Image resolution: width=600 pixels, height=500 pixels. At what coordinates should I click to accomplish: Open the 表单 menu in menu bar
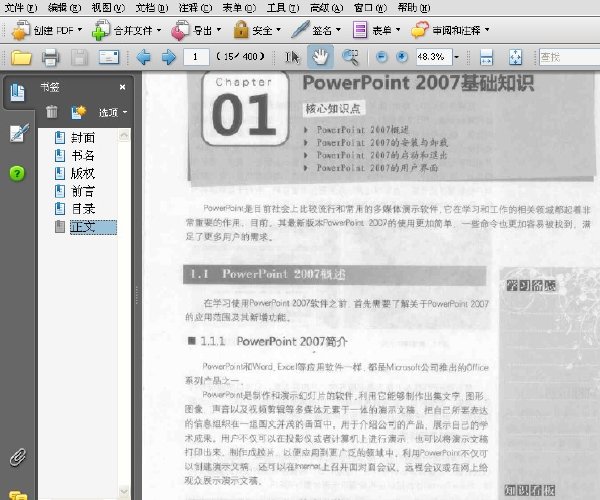point(239,7)
